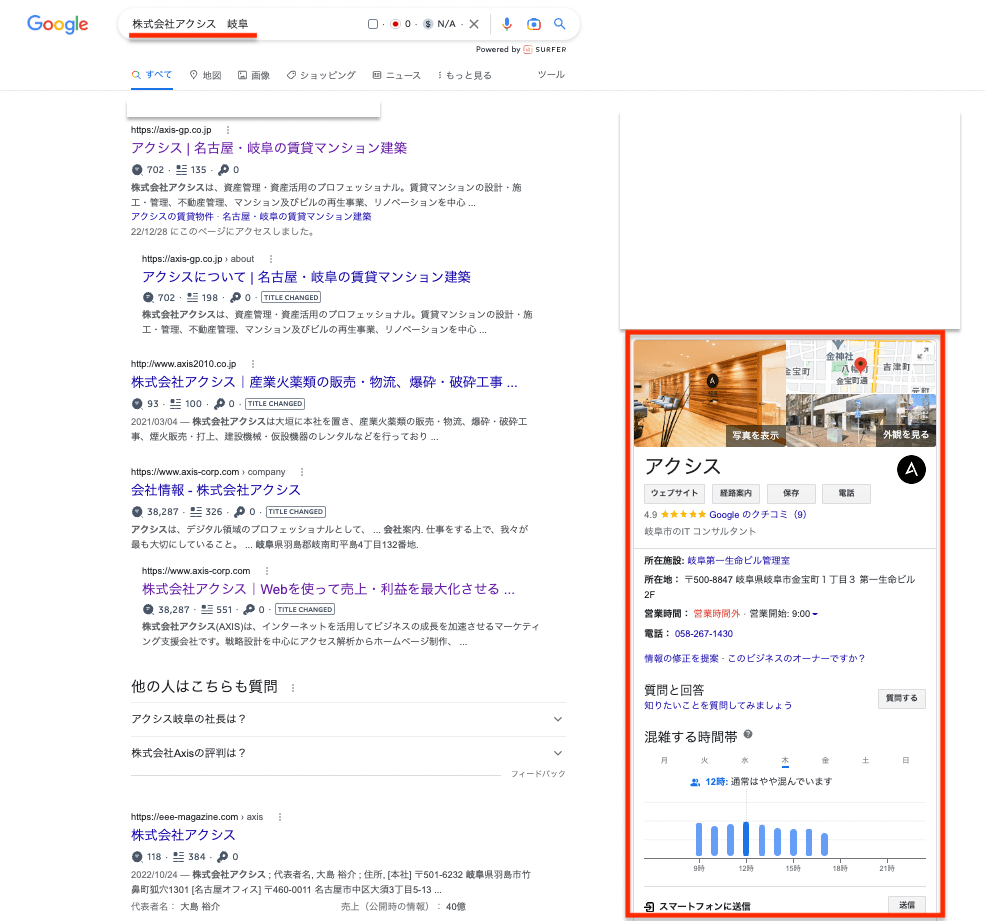Click the 電話 button
Viewport: 985px width, 921px height.
click(x=846, y=493)
